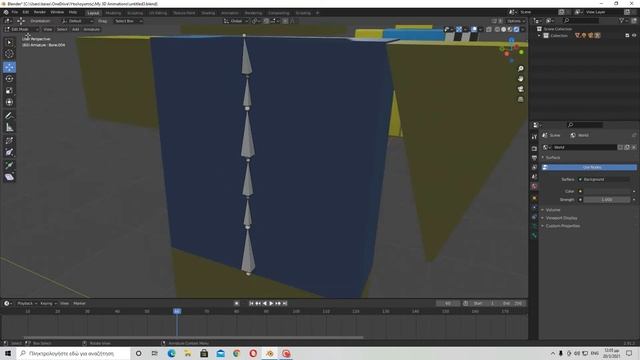Activate the Scale tool
Viewport: 640px width, 360px height.
click(9, 90)
